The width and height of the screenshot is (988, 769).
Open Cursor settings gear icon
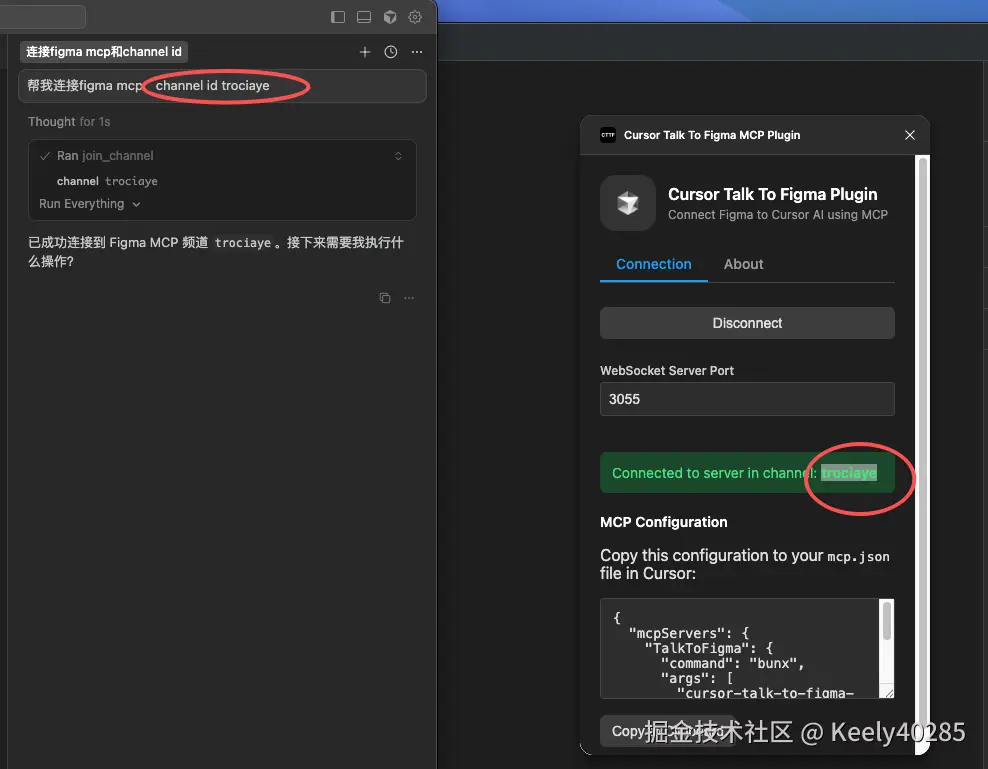[x=415, y=17]
